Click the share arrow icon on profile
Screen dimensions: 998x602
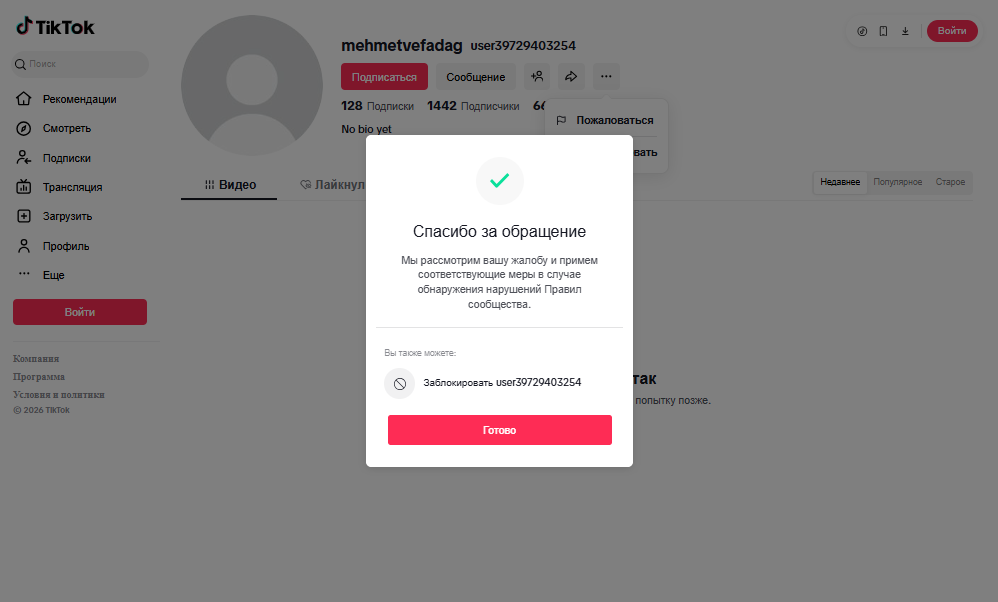pos(572,76)
